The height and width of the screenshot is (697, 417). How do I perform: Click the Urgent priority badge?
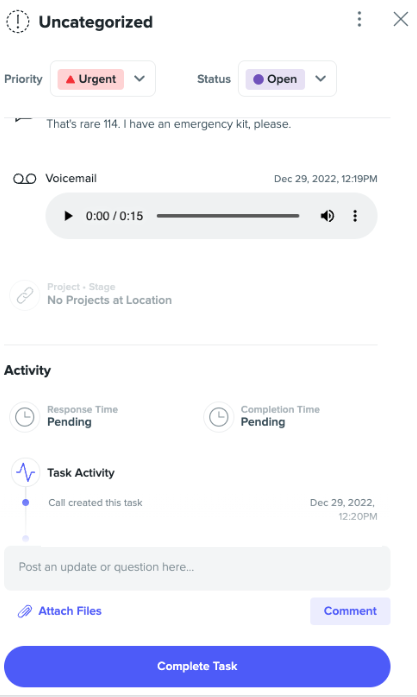(x=91, y=79)
